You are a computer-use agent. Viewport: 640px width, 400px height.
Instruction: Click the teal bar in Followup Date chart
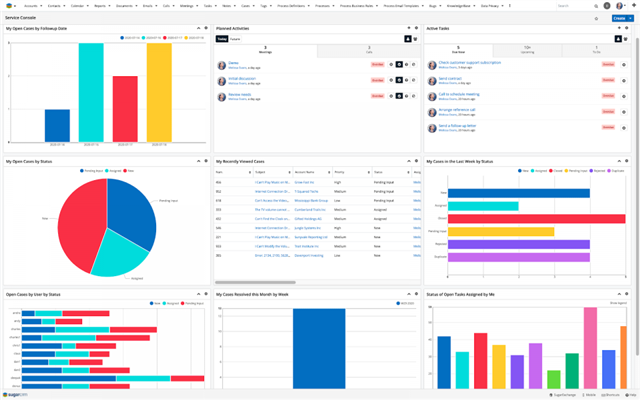[91, 93]
